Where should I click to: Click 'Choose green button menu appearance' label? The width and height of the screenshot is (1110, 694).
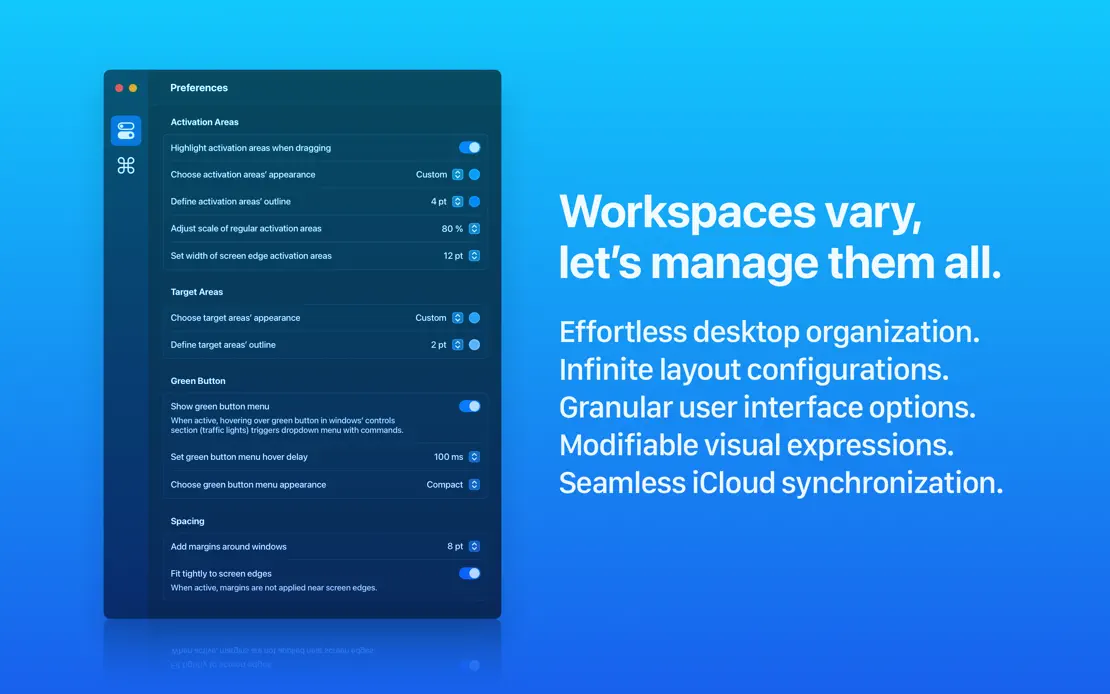(x=248, y=484)
